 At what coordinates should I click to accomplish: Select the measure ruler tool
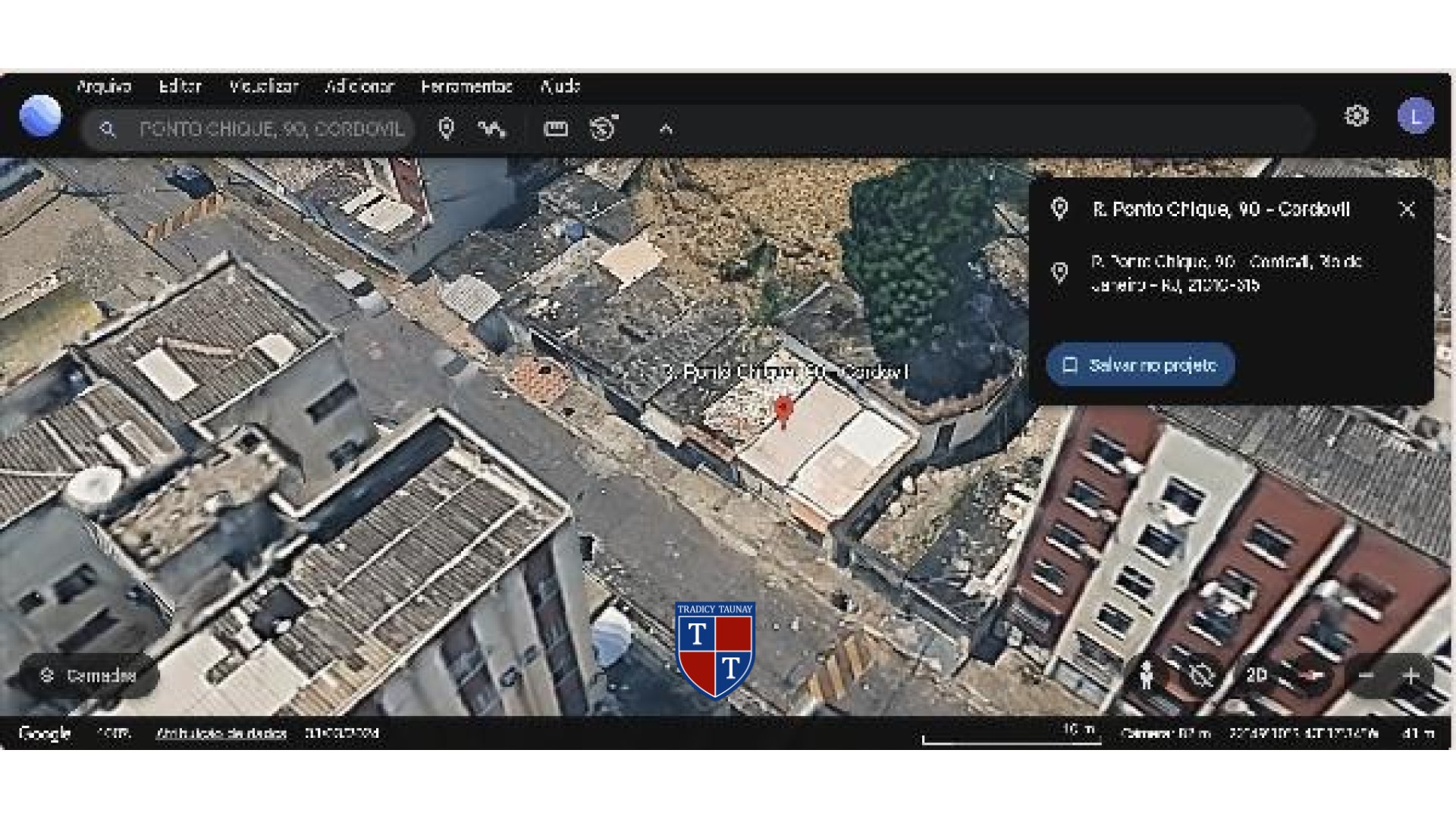click(556, 129)
